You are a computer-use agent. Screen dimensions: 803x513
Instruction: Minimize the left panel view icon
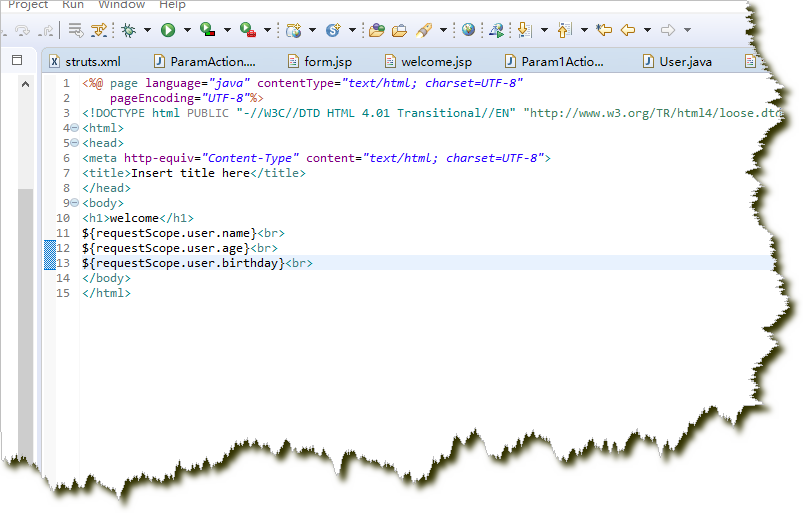pyautogui.click(x=16, y=60)
